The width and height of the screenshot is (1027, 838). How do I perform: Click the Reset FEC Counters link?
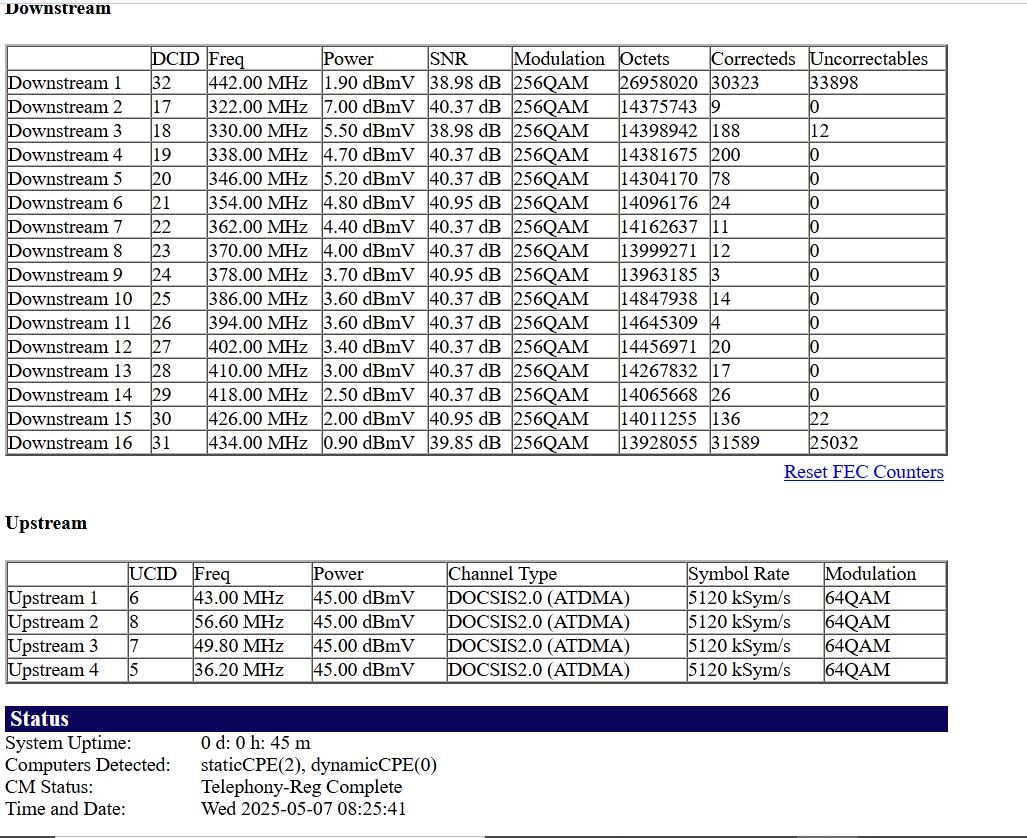pos(863,472)
